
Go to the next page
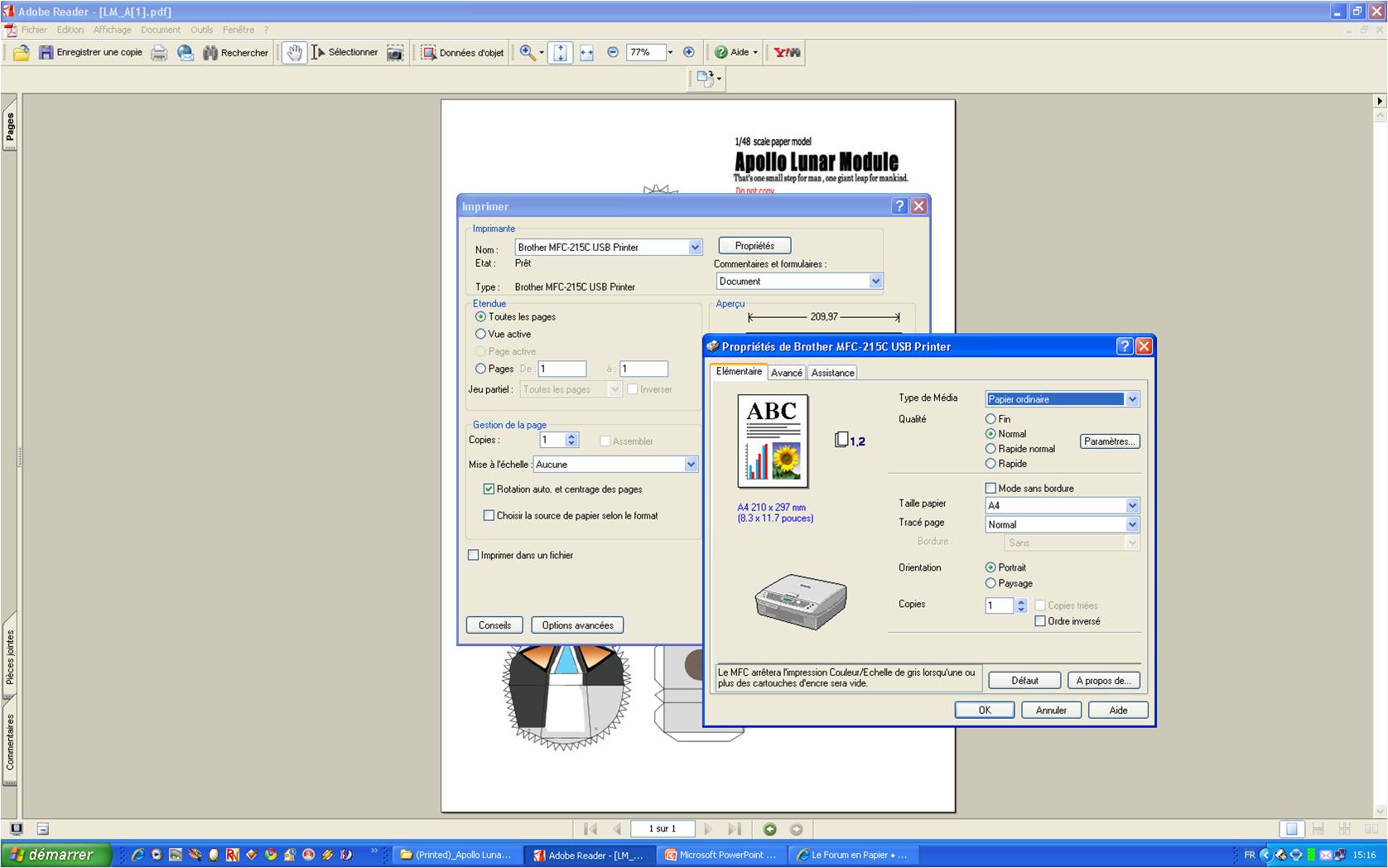(708, 828)
